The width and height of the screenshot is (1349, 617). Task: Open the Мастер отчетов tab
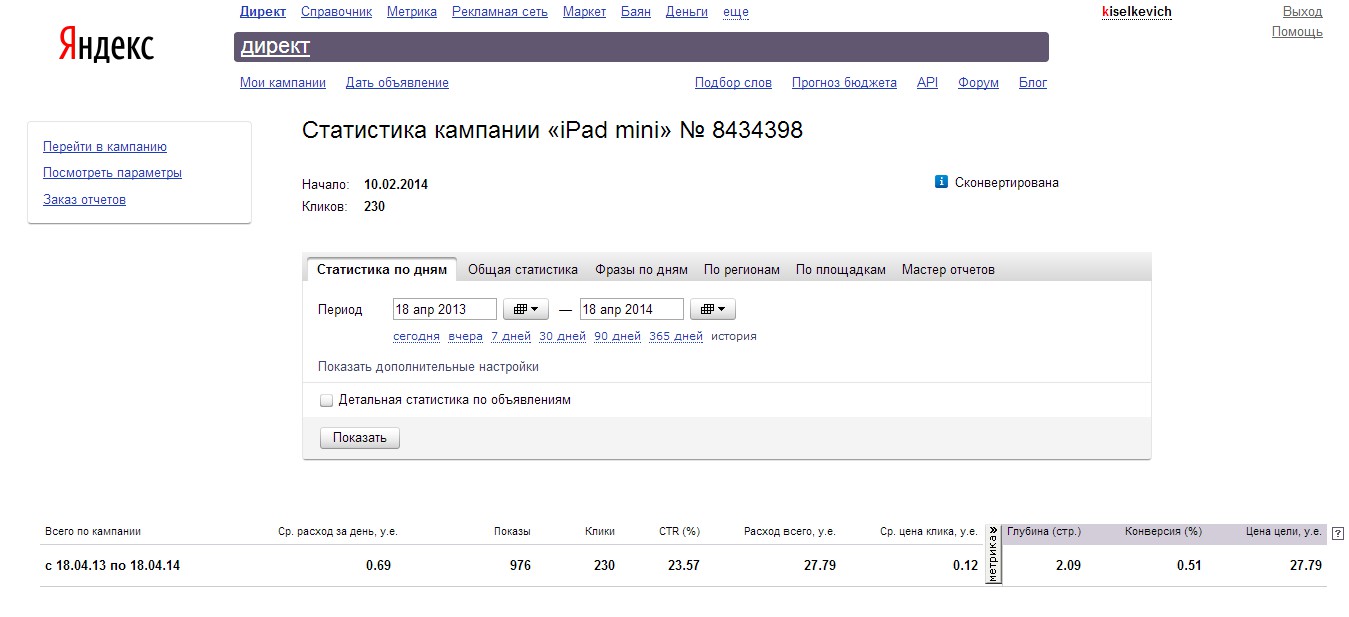[948, 270]
